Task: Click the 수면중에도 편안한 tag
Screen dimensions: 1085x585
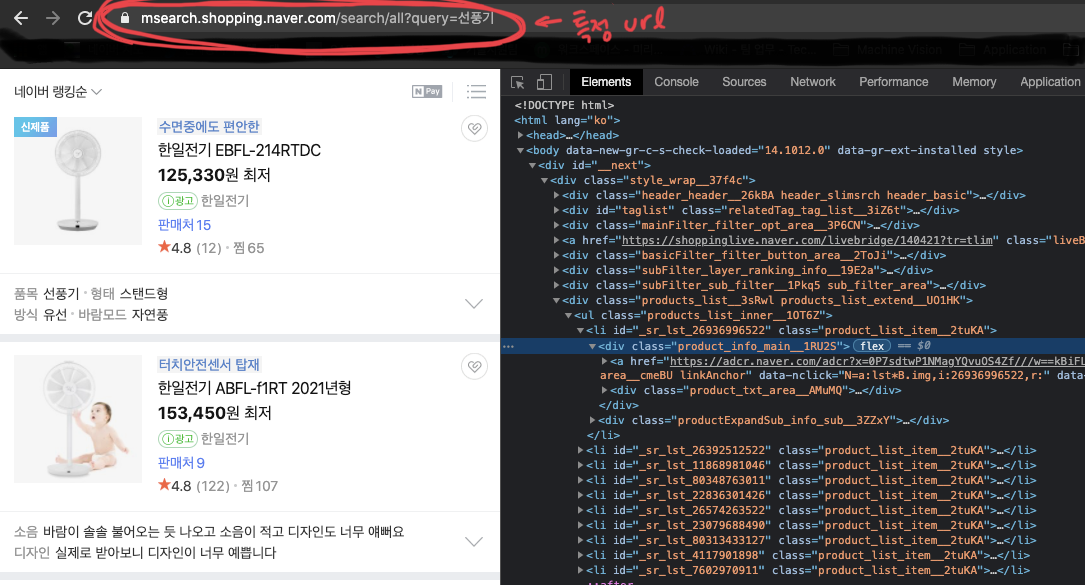Action: tap(209, 127)
